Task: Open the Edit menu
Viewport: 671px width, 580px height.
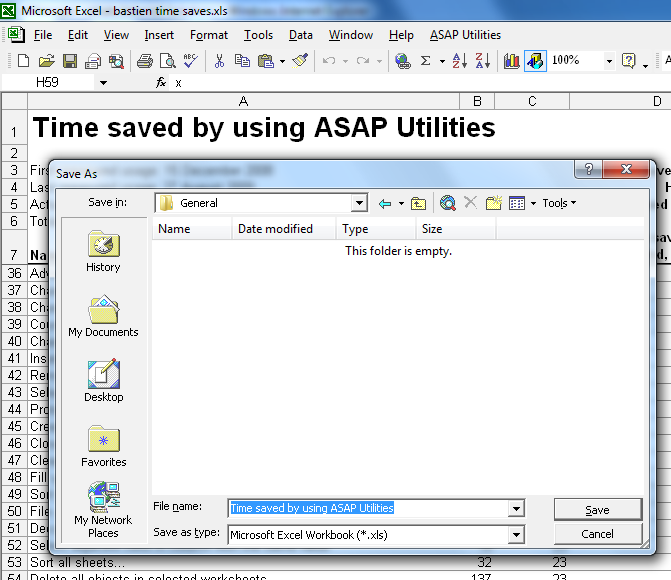Action: [77, 35]
